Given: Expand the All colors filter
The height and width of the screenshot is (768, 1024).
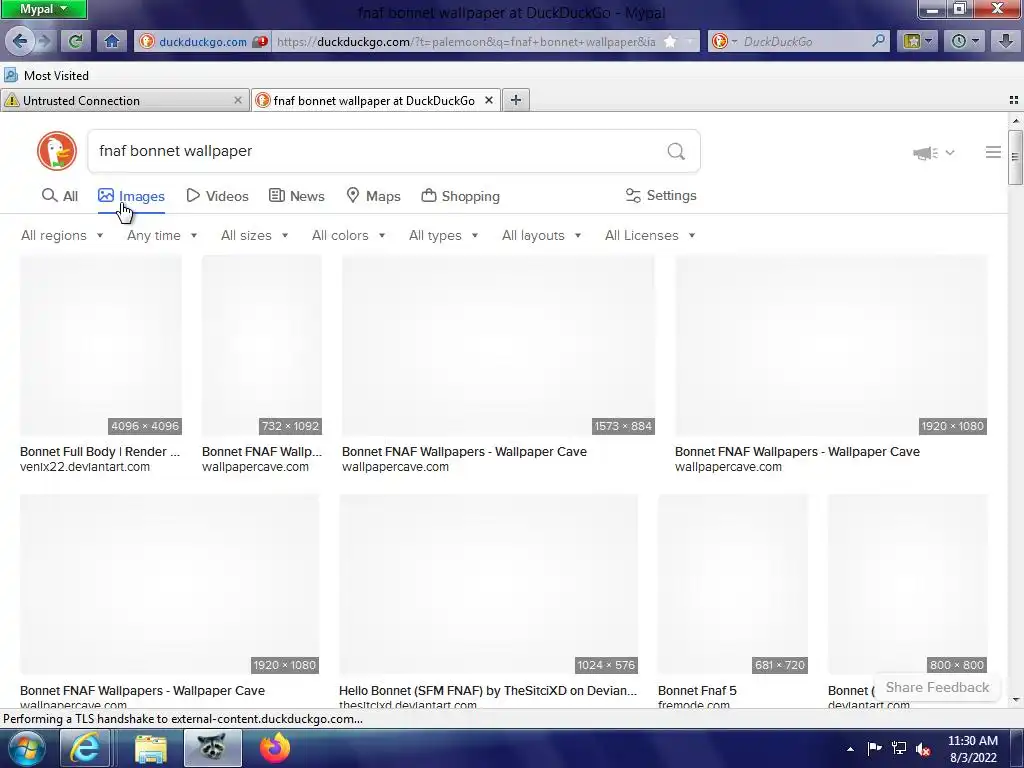Looking at the screenshot, I should (348, 235).
